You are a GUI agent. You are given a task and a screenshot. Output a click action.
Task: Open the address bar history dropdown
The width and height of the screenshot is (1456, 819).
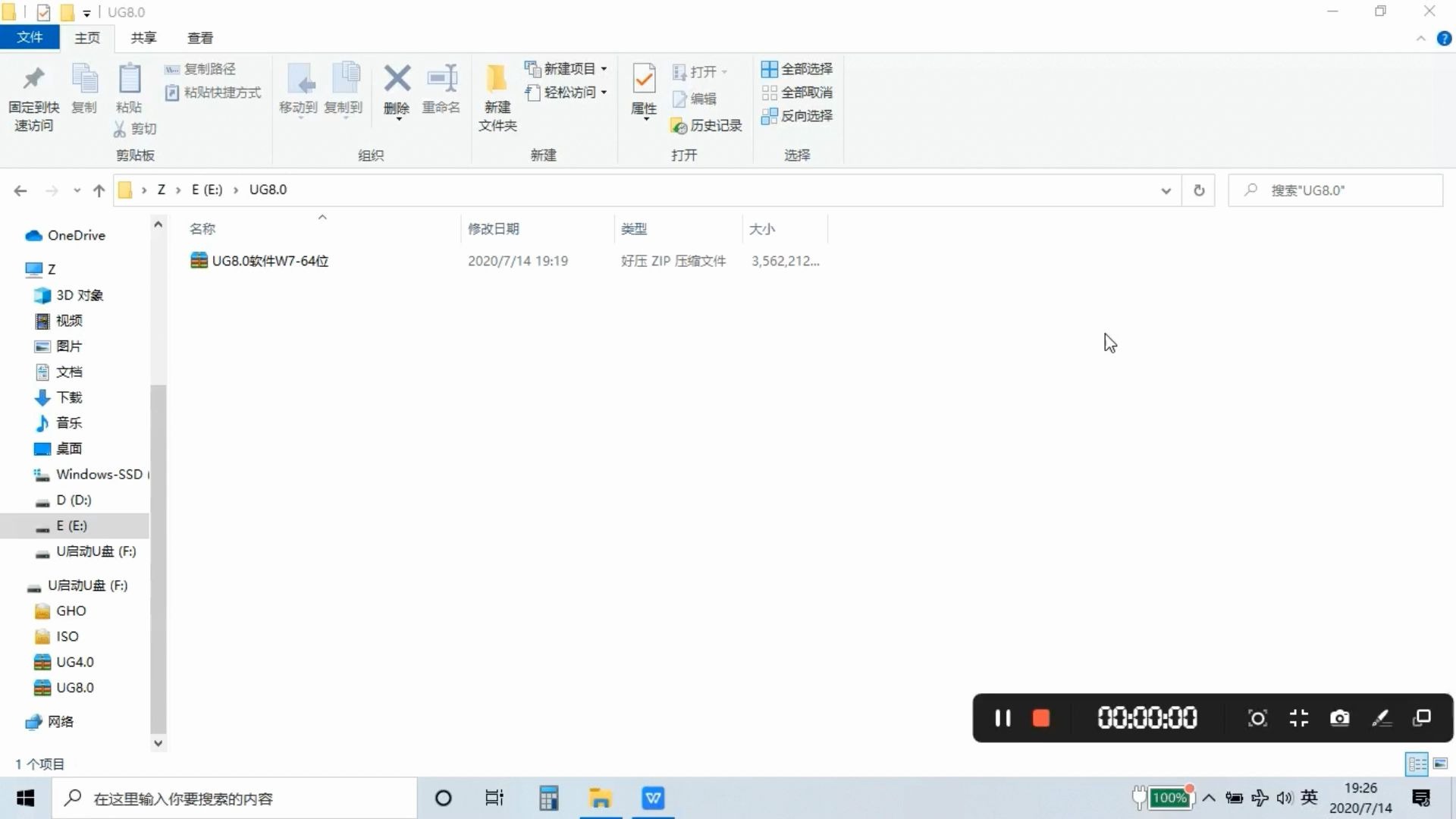1166,190
